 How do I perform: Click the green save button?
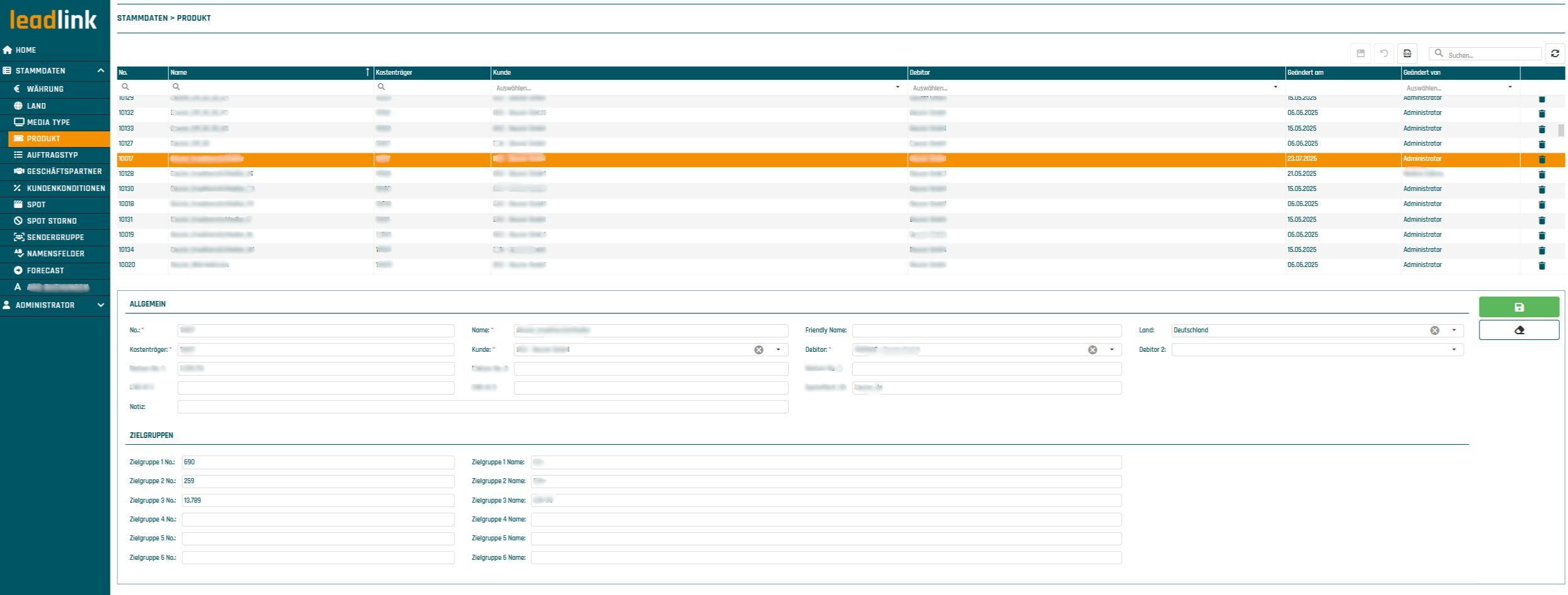[x=1519, y=307]
